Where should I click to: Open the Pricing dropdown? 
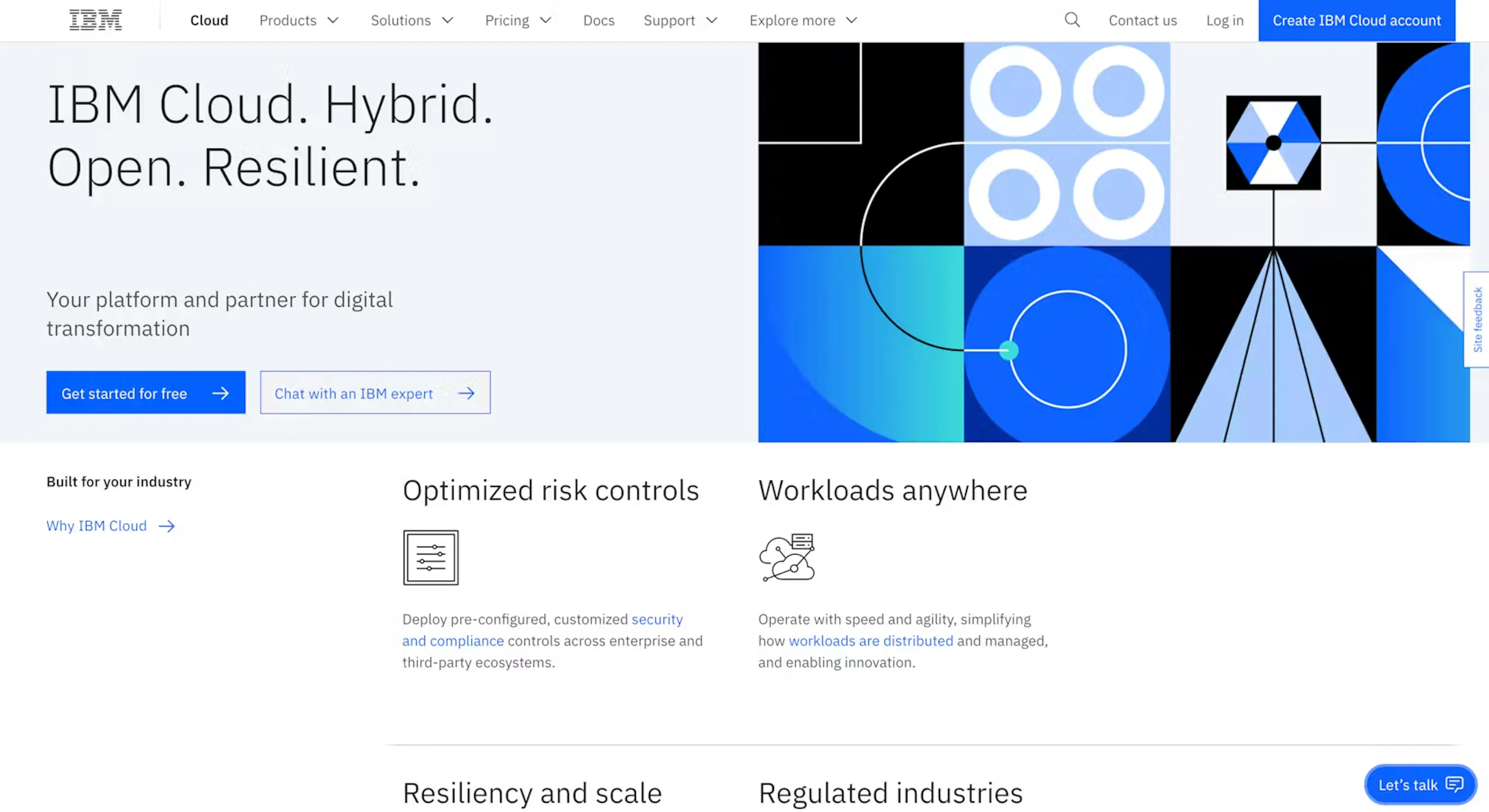(518, 21)
